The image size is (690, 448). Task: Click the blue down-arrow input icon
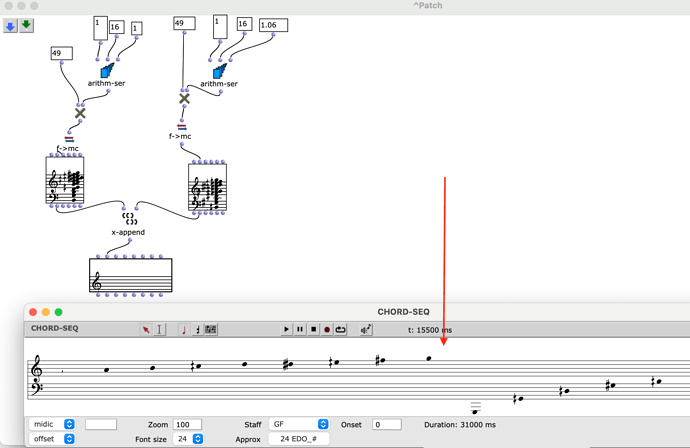point(10,26)
